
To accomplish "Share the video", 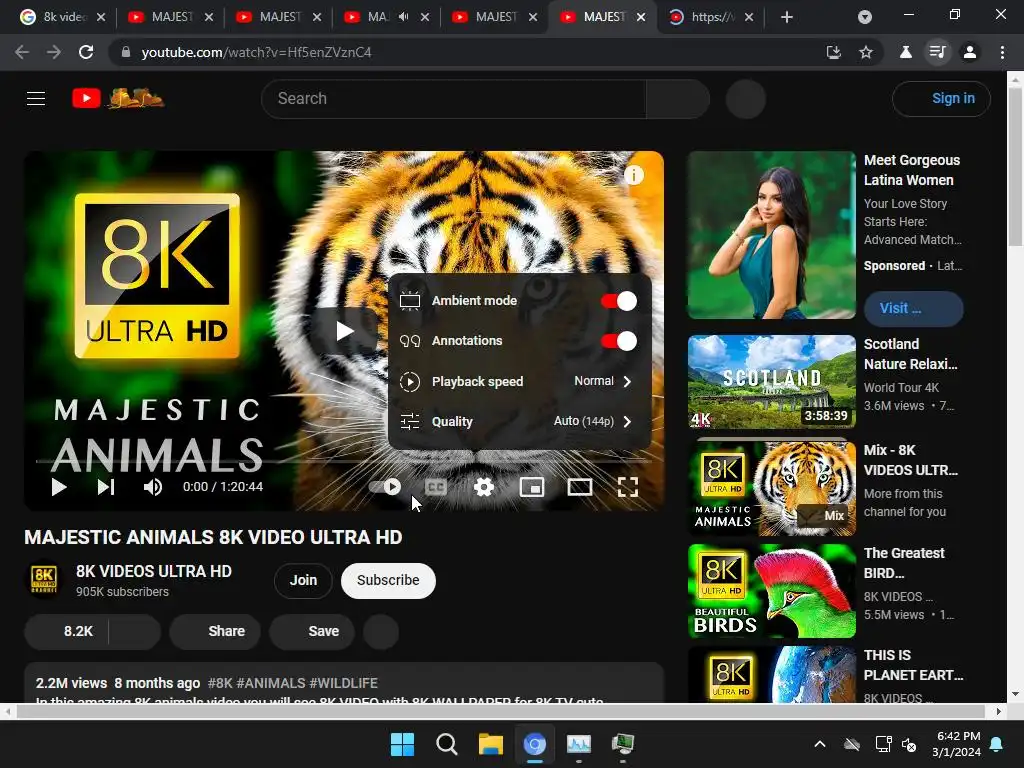I will [215, 632].
